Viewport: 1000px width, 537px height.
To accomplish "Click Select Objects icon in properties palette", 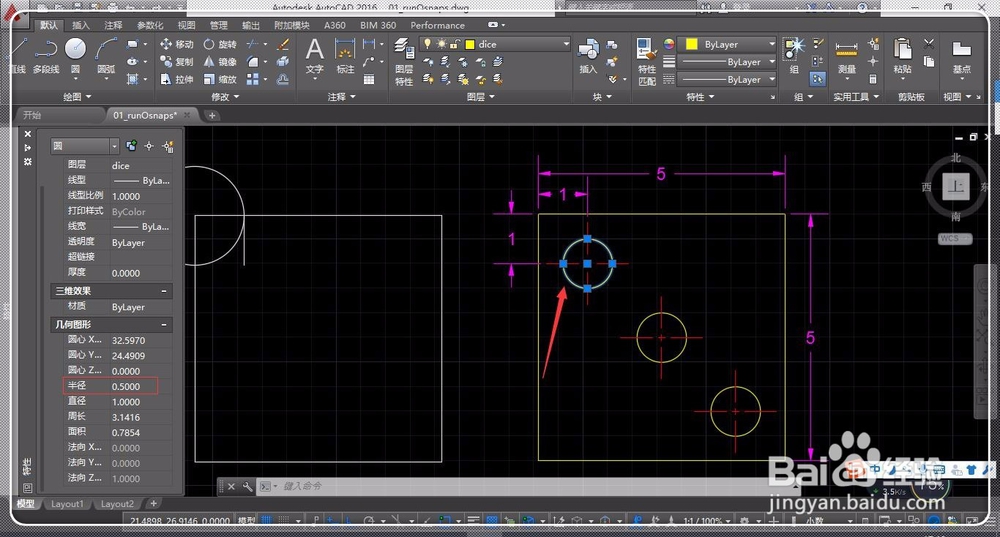I will coord(149,146).
